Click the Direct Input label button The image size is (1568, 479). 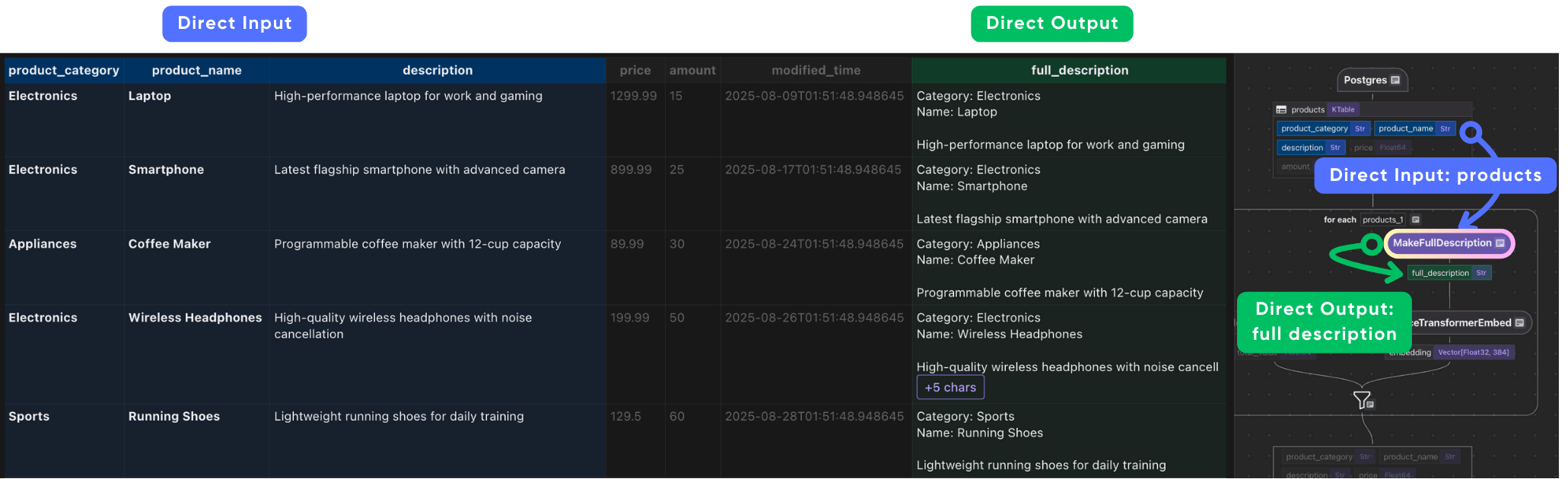click(x=234, y=24)
